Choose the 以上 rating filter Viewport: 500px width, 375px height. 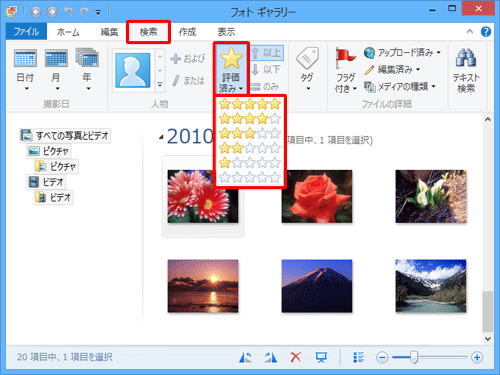pos(267,53)
